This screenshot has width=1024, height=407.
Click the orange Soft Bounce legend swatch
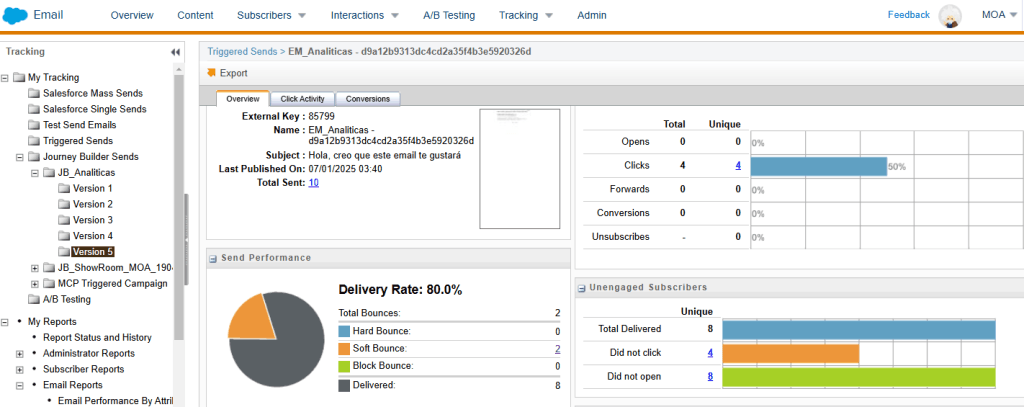[345, 349]
